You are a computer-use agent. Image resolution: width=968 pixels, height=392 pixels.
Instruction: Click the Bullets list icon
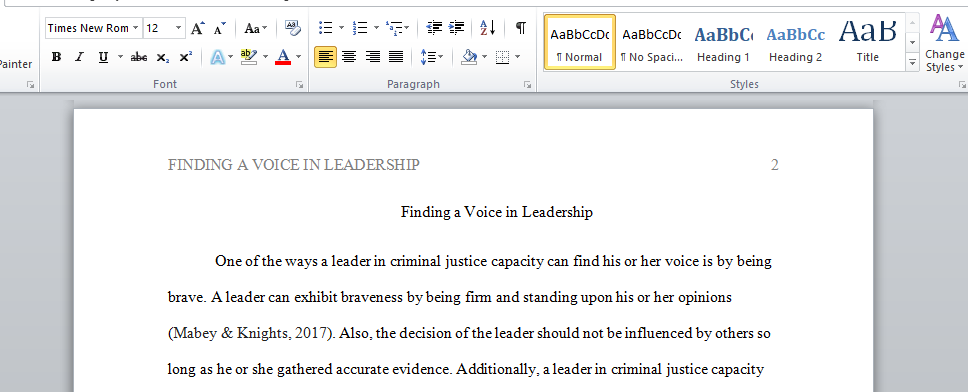[325, 28]
